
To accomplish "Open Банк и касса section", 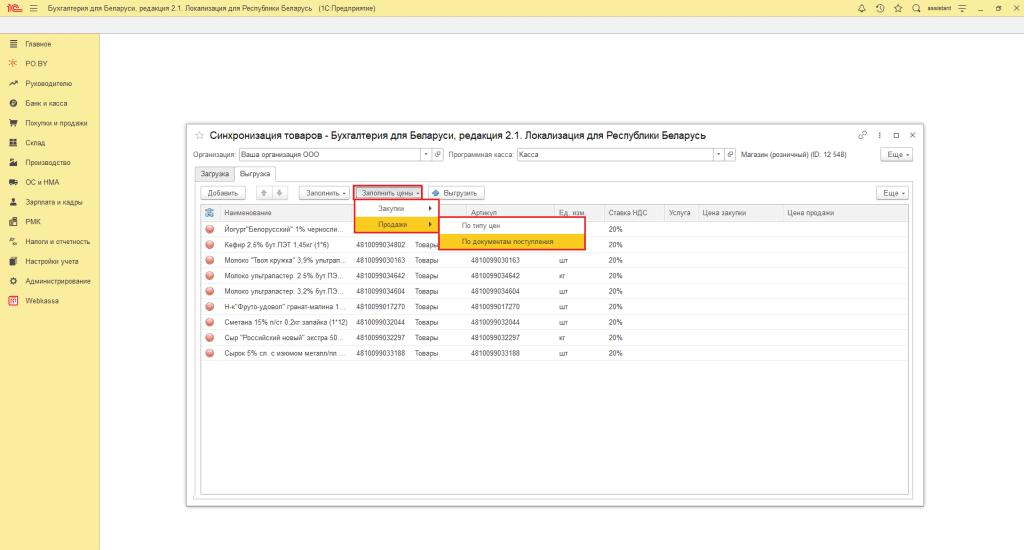I will pos(46,103).
